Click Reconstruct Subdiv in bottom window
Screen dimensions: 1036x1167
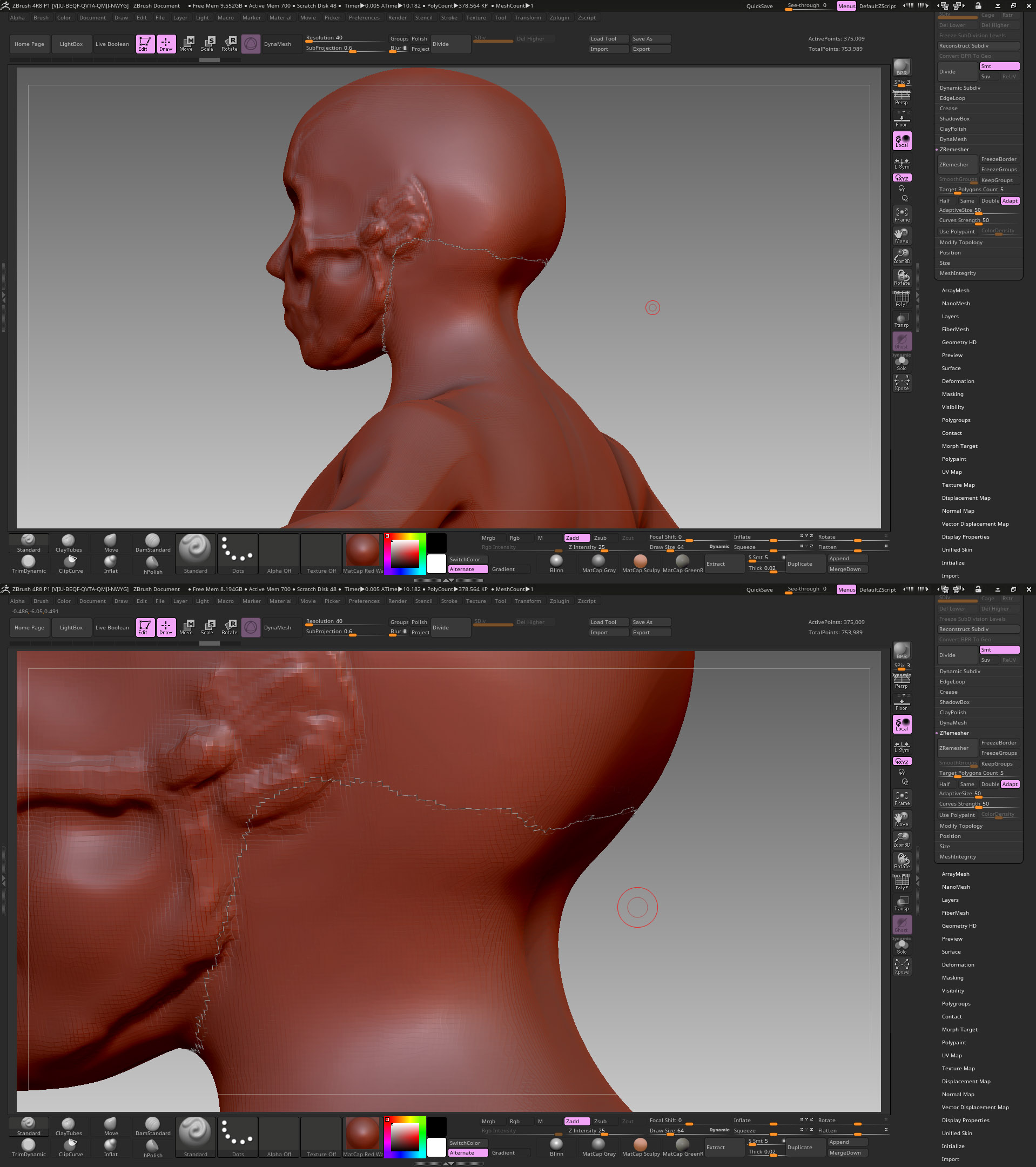(978, 629)
